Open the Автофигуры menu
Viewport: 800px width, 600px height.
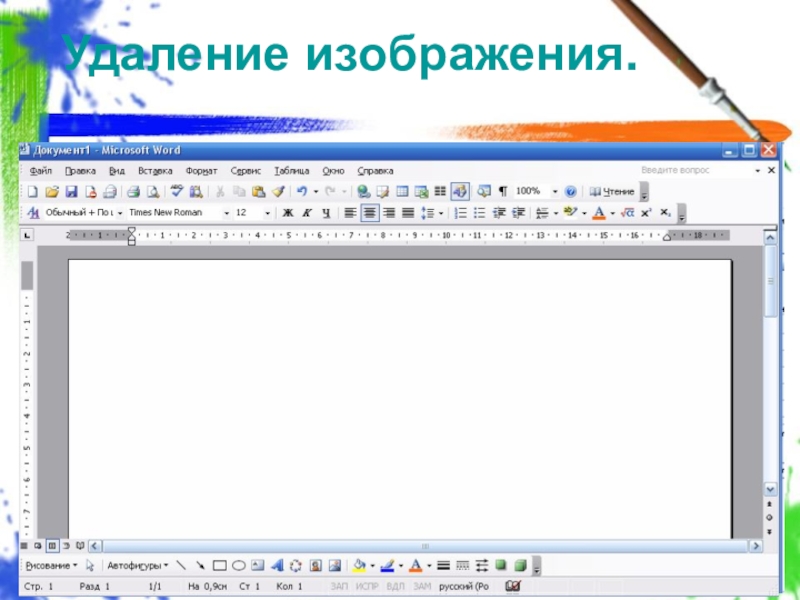137,565
